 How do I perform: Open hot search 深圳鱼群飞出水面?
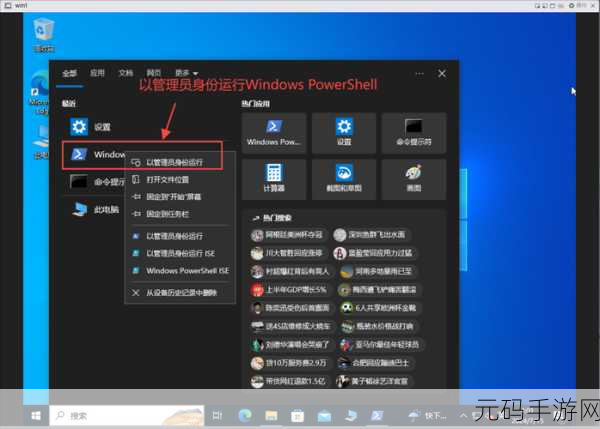(x=370, y=235)
